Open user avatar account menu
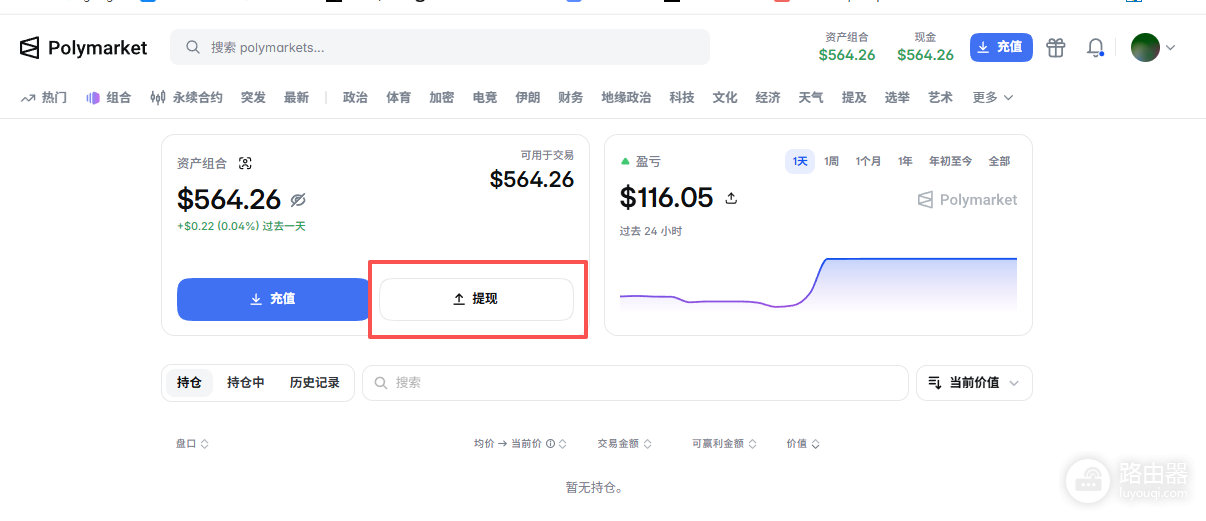The height and width of the screenshot is (521, 1206). (x=1153, y=47)
